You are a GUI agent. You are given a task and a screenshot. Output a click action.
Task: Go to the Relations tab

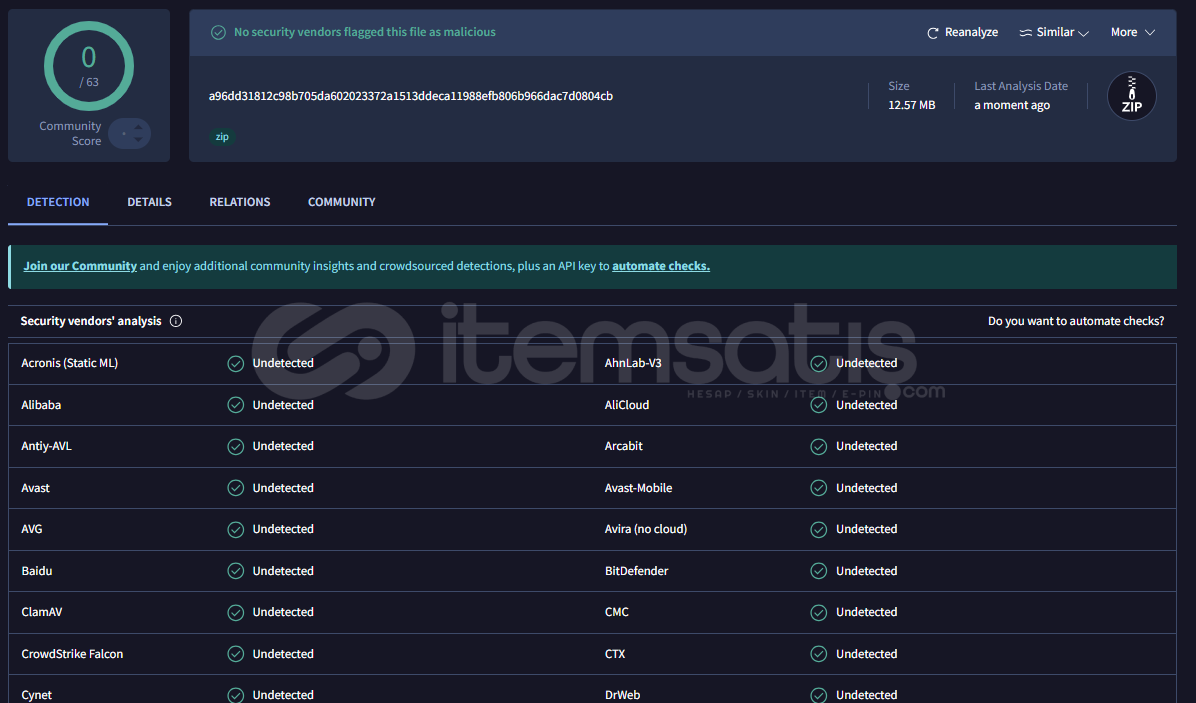(x=240, y=202)
